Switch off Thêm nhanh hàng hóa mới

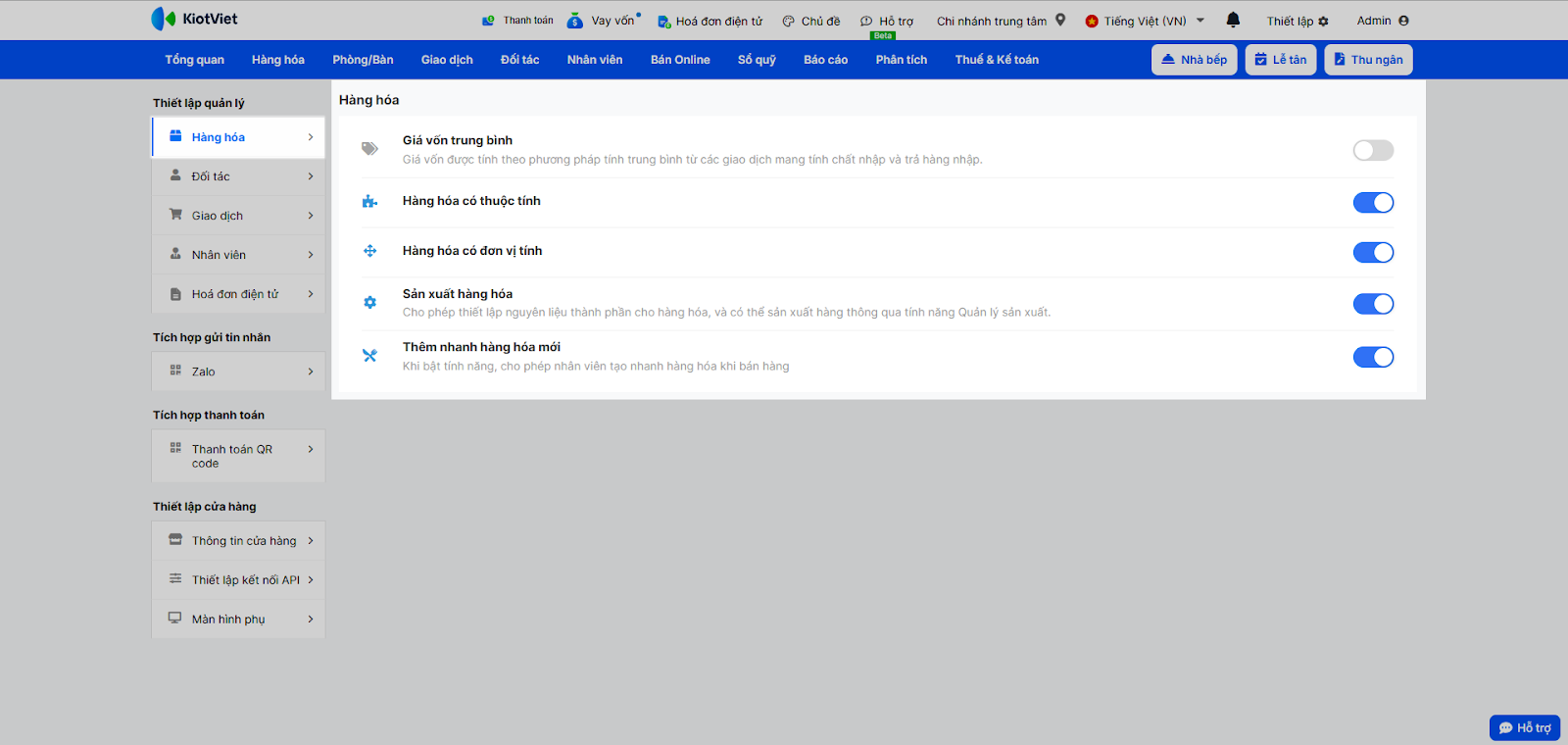[x=1373, y=357]
